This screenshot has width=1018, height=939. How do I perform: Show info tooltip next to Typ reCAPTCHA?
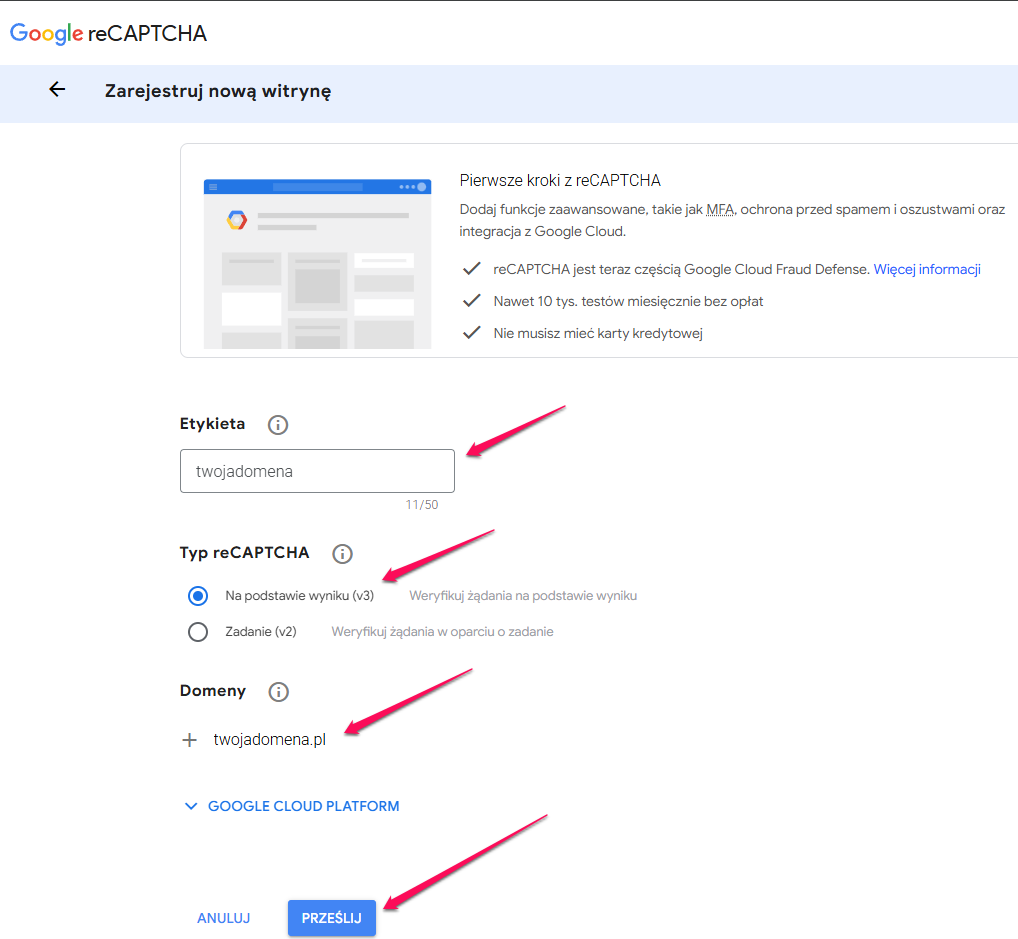coord(342,554)
